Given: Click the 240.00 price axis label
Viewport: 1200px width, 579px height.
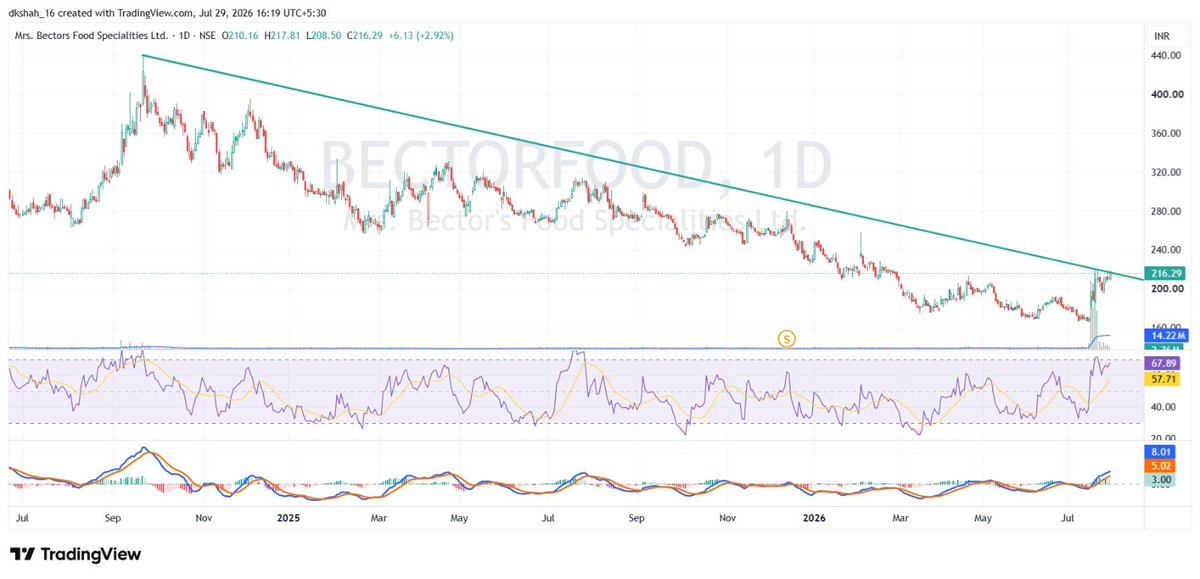Looking at the screenshot, I should [1166, 250].
